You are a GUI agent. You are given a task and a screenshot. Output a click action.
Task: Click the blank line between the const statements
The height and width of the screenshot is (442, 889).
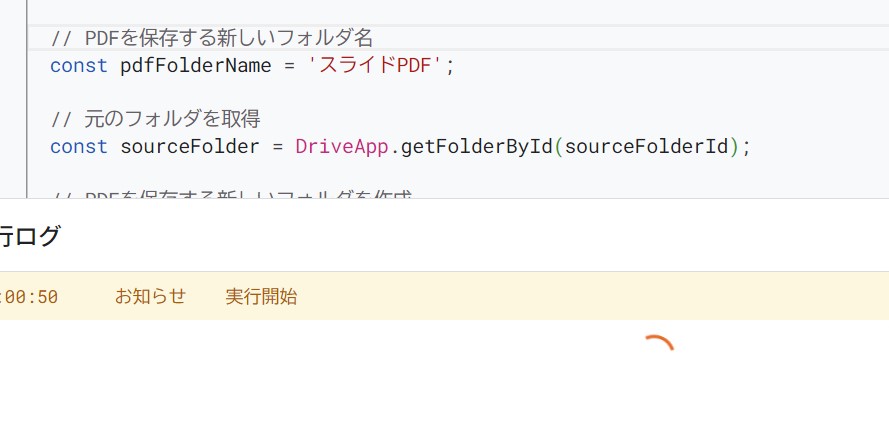click(300, 93)
